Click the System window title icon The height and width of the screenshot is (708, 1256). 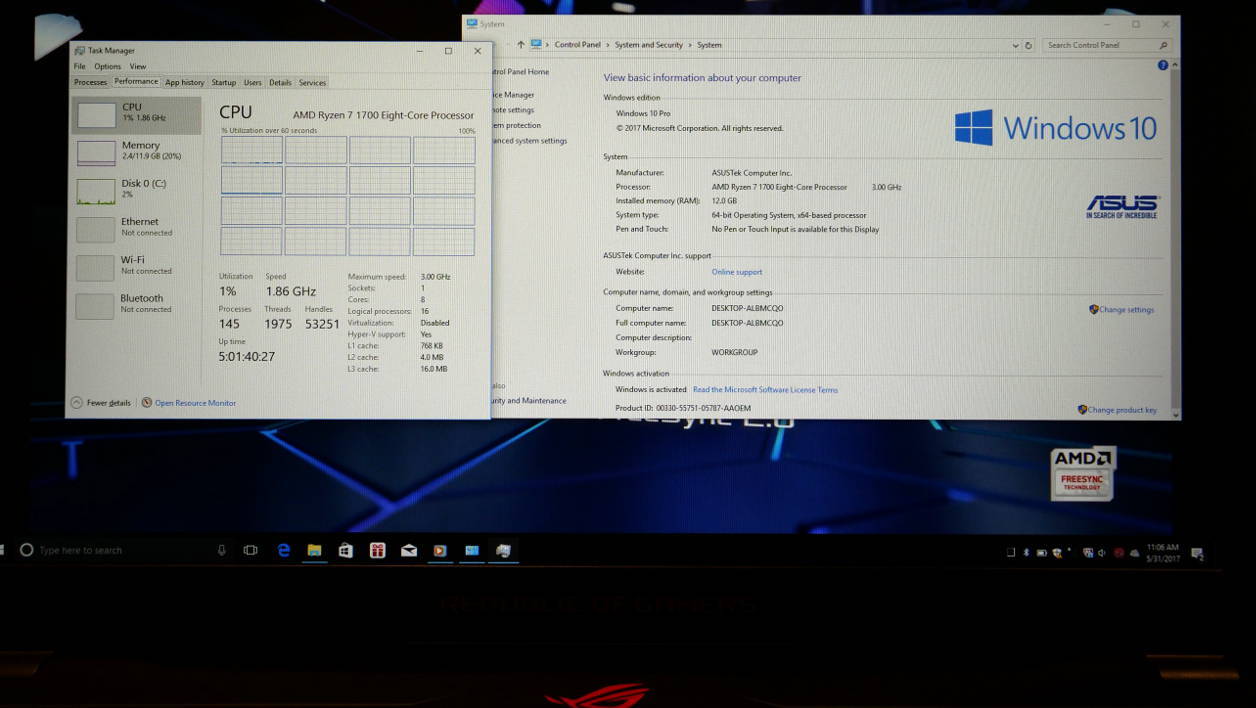click(472, 24)
